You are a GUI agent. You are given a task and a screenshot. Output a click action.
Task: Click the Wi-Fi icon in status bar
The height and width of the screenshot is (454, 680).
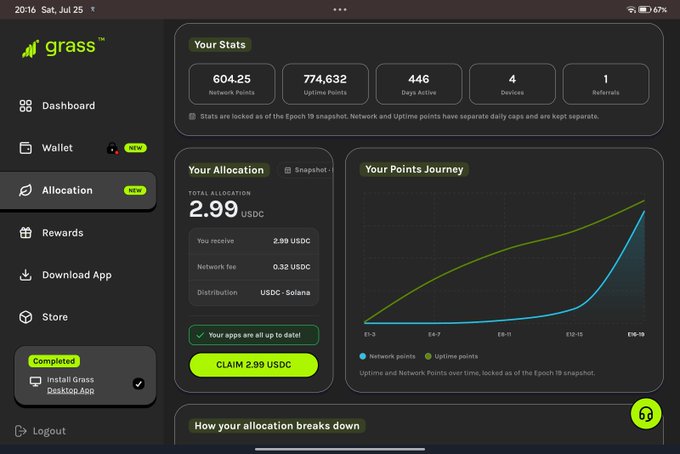(x=631, y=10)
